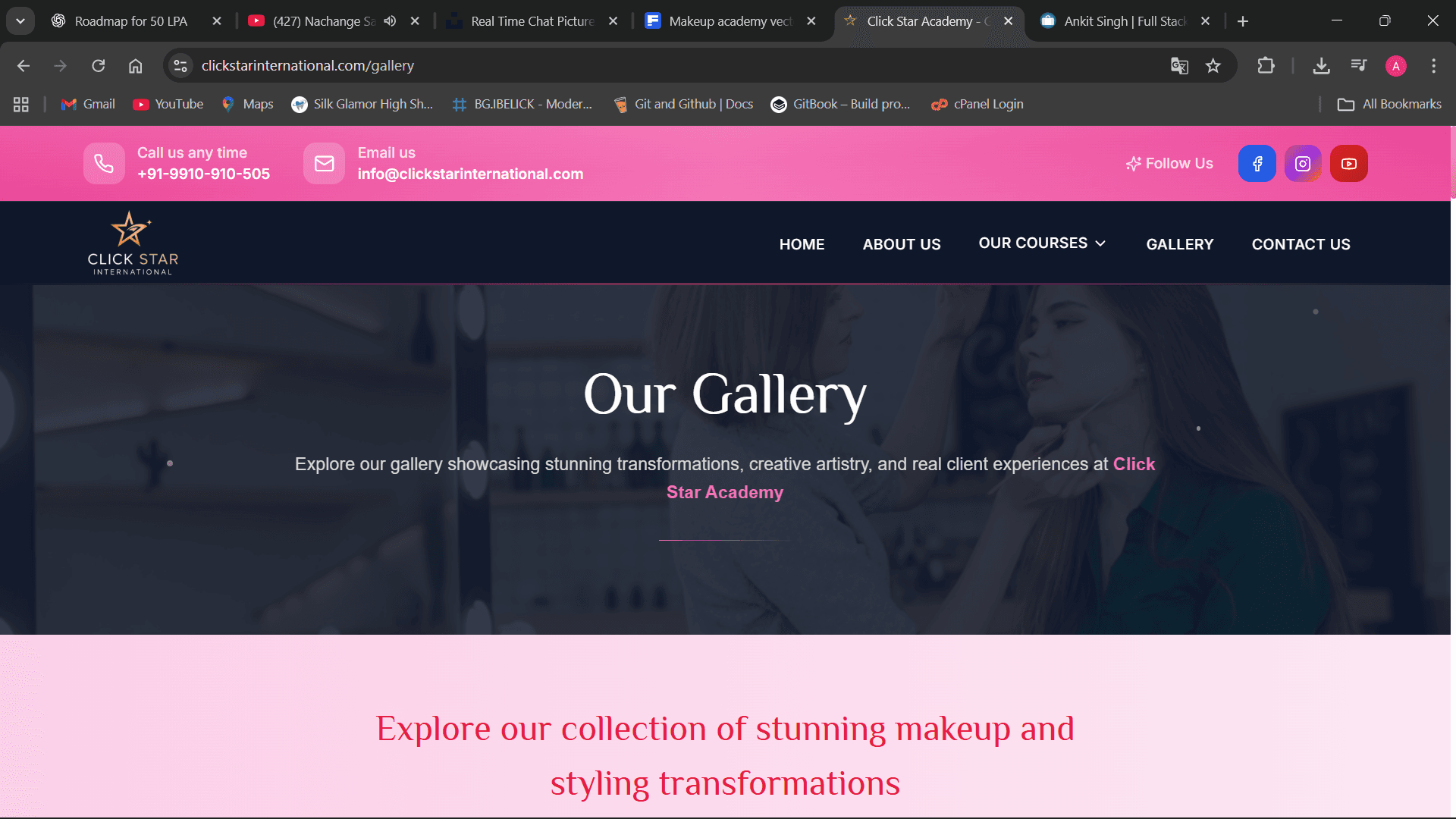Open the Gmail bookmark
Screen dimensions: 1456x819
pos(88,105)
